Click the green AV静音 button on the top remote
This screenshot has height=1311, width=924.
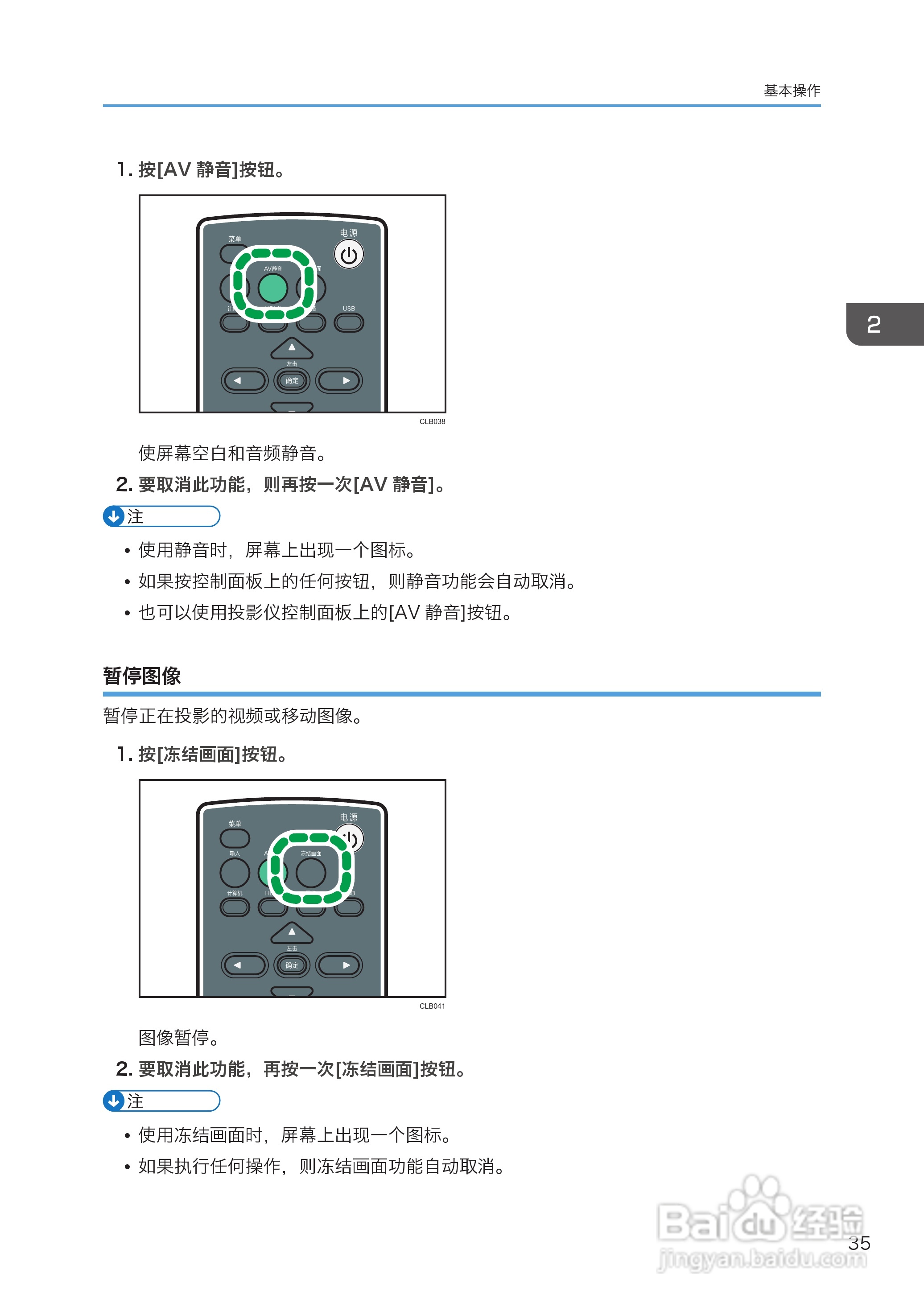click(x=273, y=289)
